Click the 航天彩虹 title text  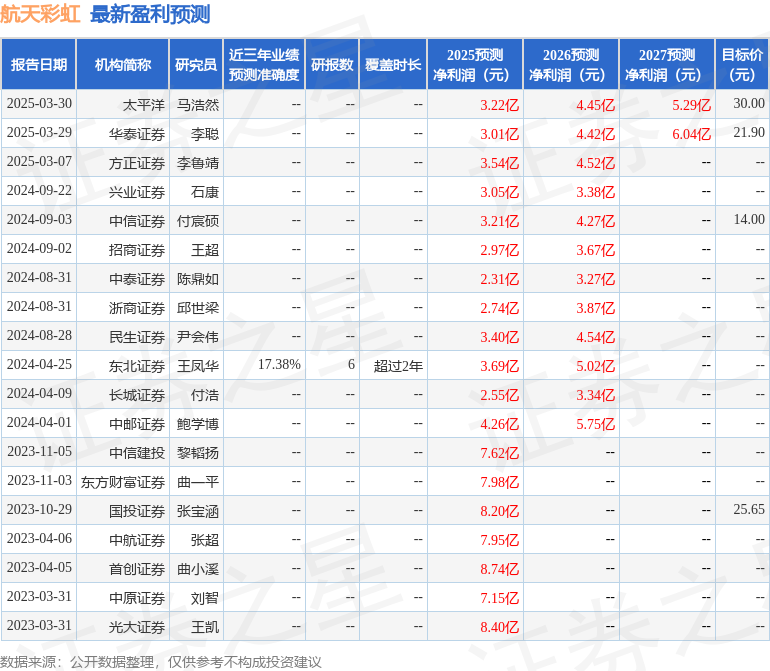[40, 14]
